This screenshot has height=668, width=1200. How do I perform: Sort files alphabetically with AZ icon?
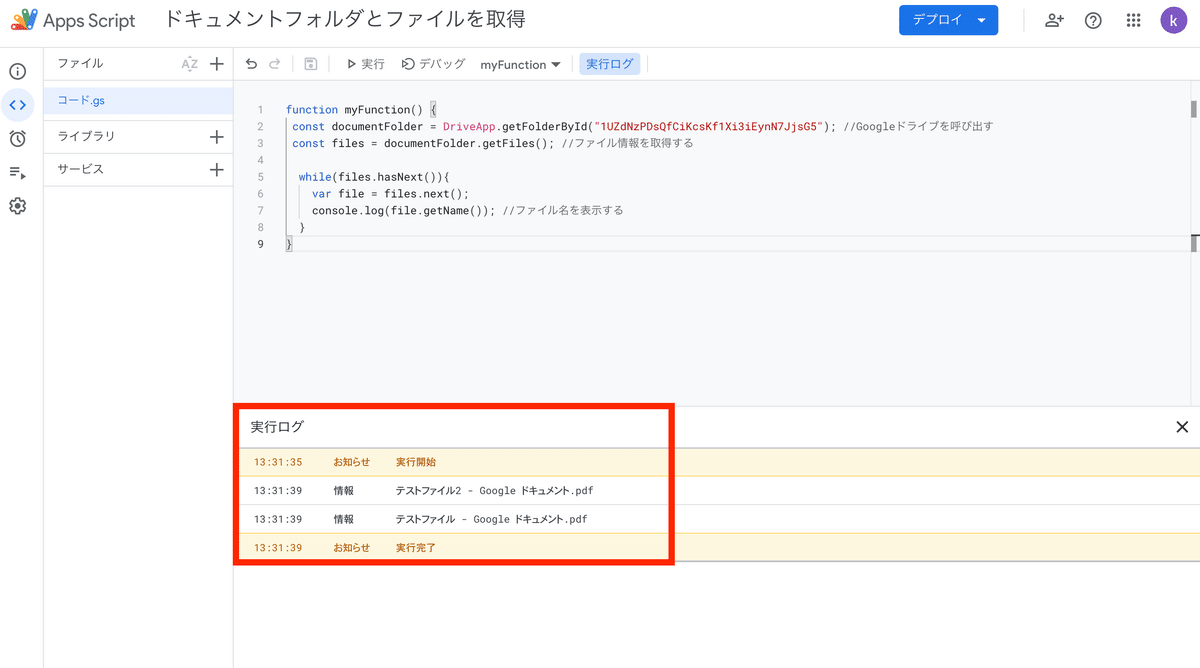(x=189, y=64)
